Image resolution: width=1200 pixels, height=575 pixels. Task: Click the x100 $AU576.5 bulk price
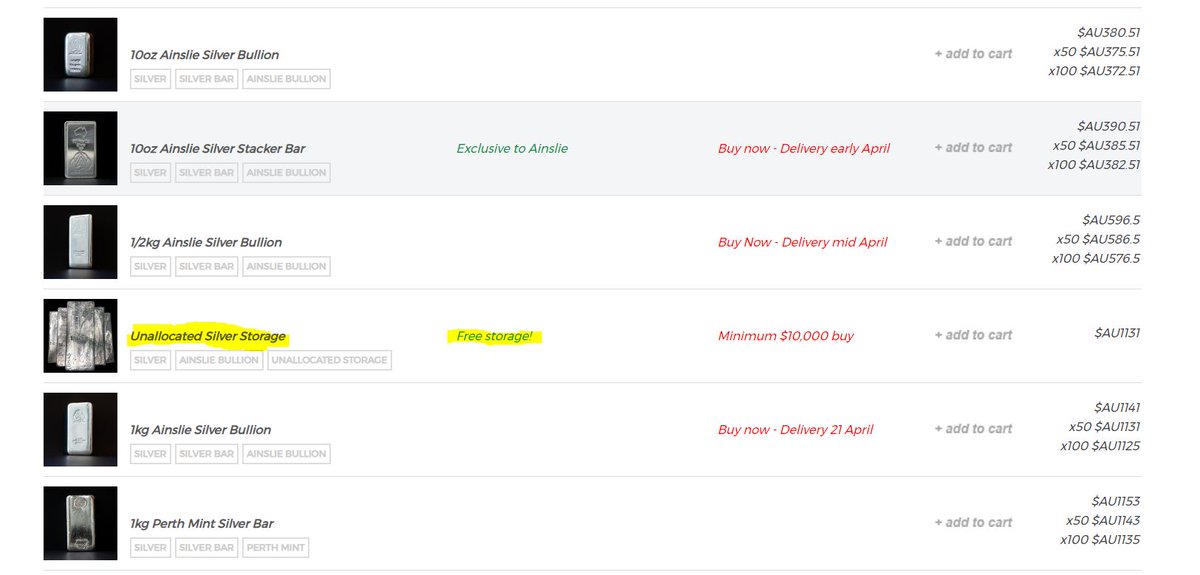[1096, 258]
